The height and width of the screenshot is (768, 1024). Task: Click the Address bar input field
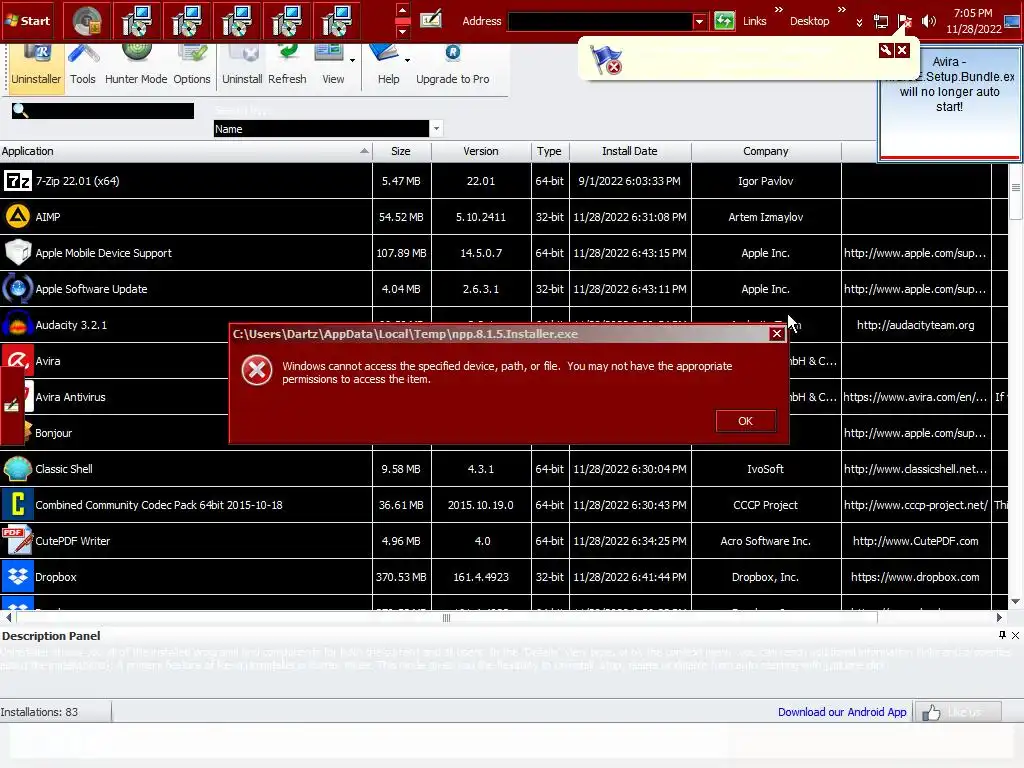600,21
